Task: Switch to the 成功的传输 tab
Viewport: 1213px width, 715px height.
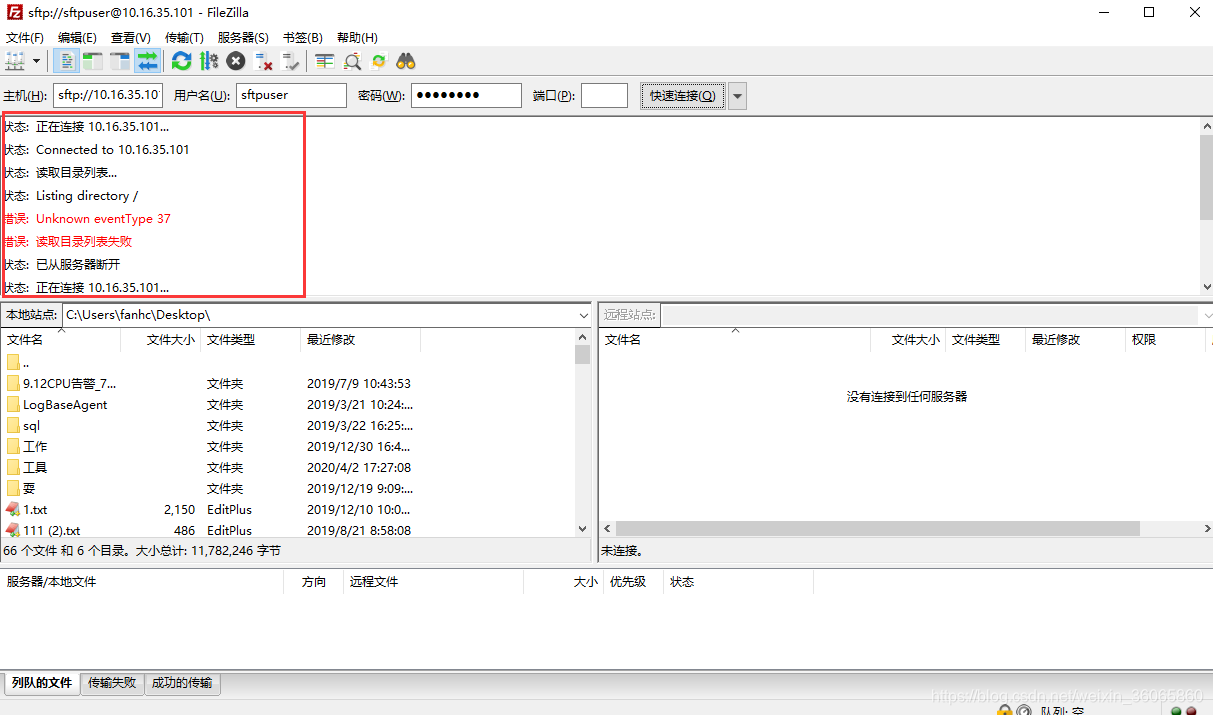Action: [182, 683]
